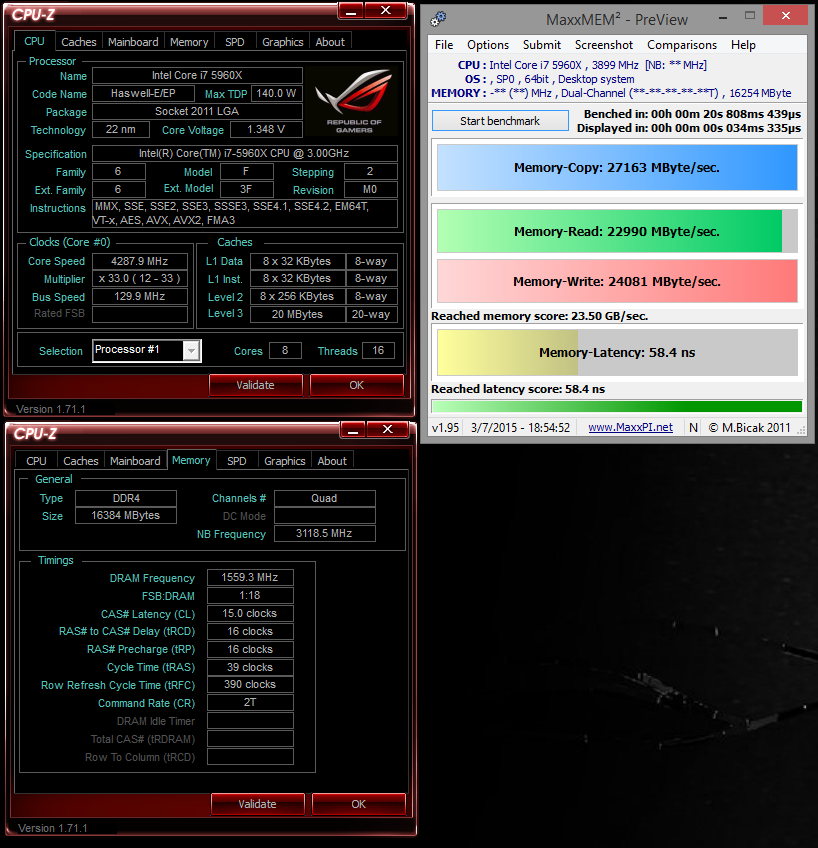Click the Row Refresh Cycle Time 390 clocks value

pos(250,685)
